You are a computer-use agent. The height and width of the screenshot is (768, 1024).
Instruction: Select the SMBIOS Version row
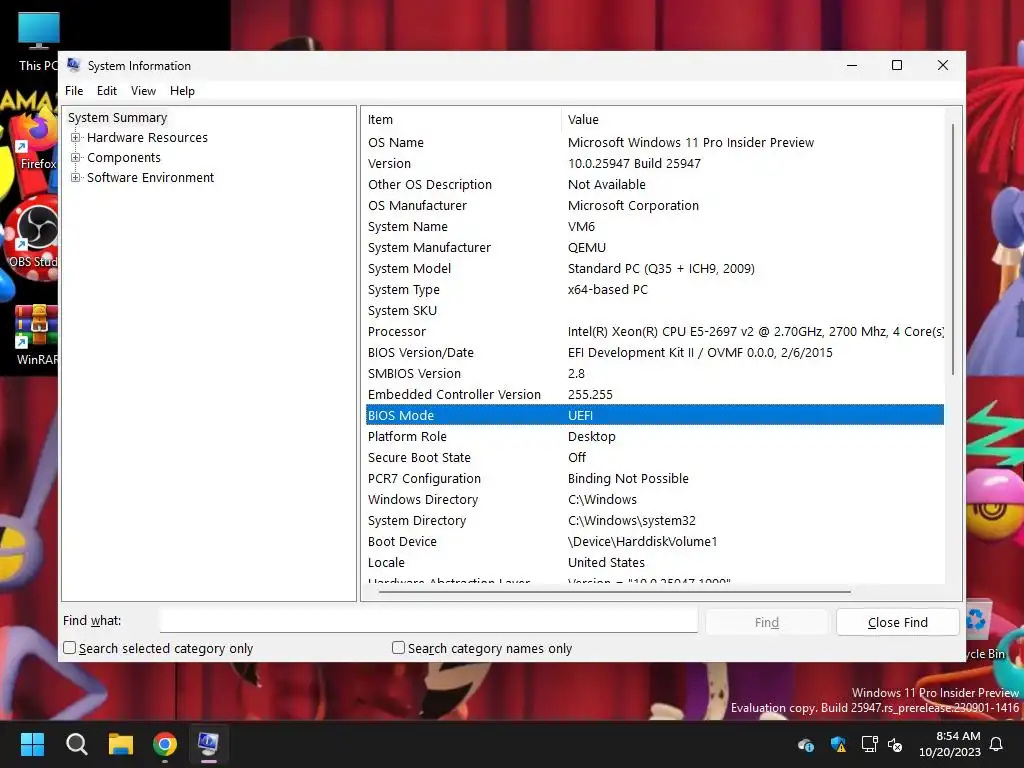pyautogui.click(x=654, y=374)
